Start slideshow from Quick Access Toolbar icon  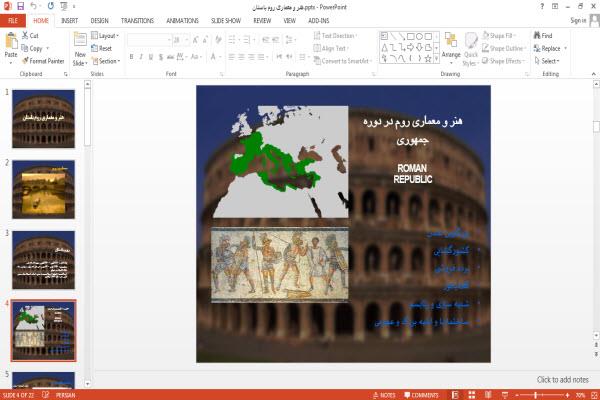(64, 6)
